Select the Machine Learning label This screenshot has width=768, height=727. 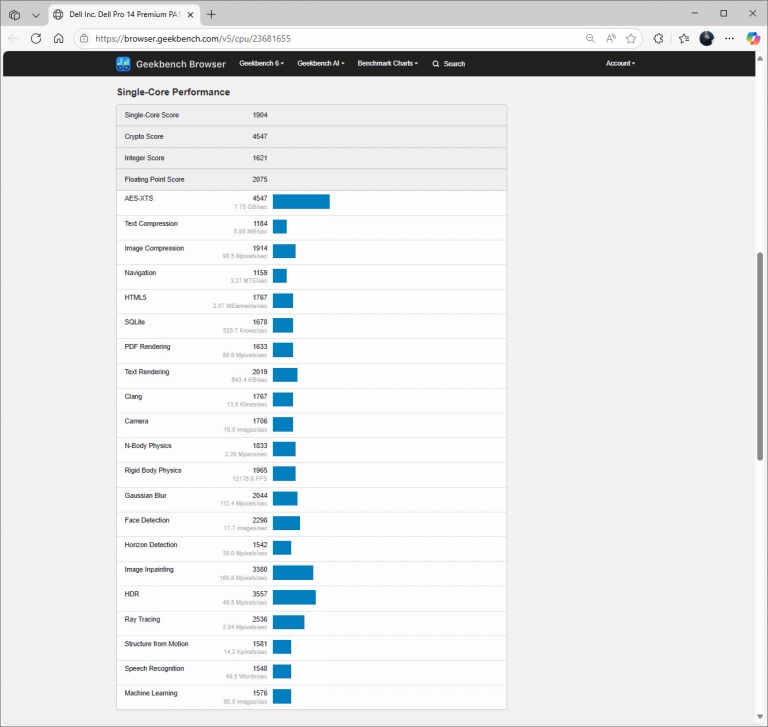tap(151, 693)
